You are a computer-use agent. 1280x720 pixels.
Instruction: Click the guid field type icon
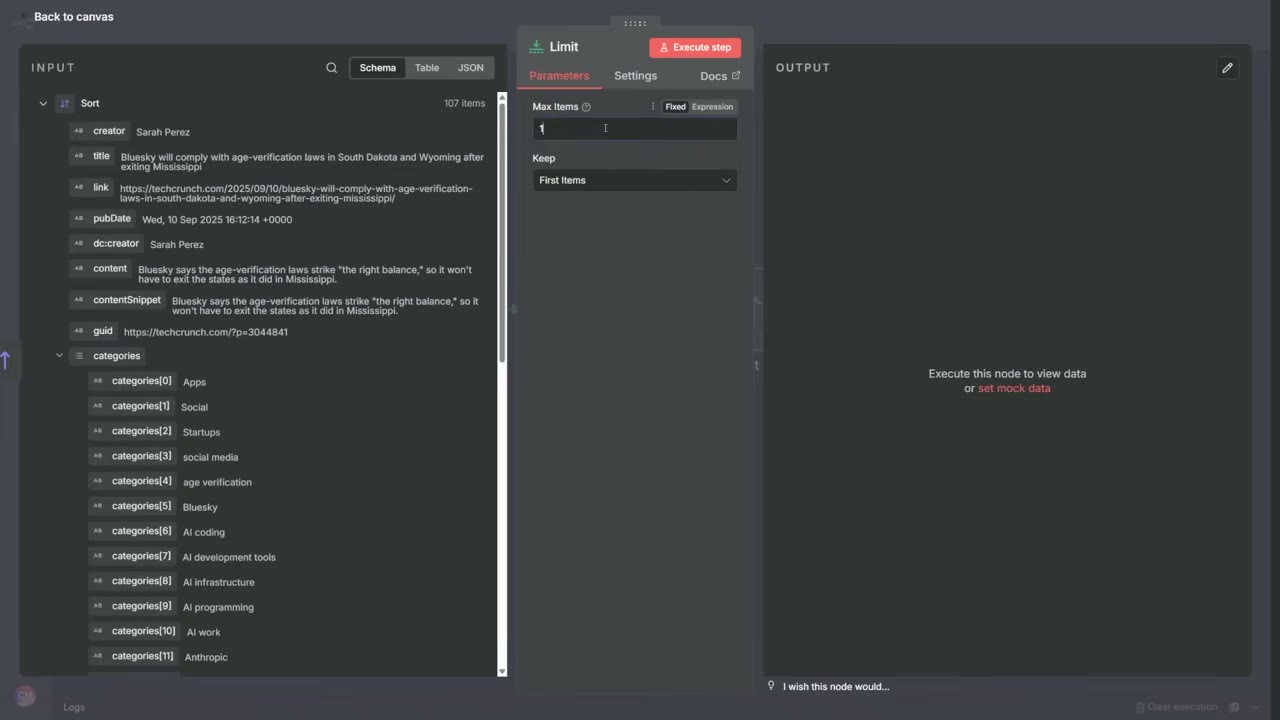[x=79, y=331]
